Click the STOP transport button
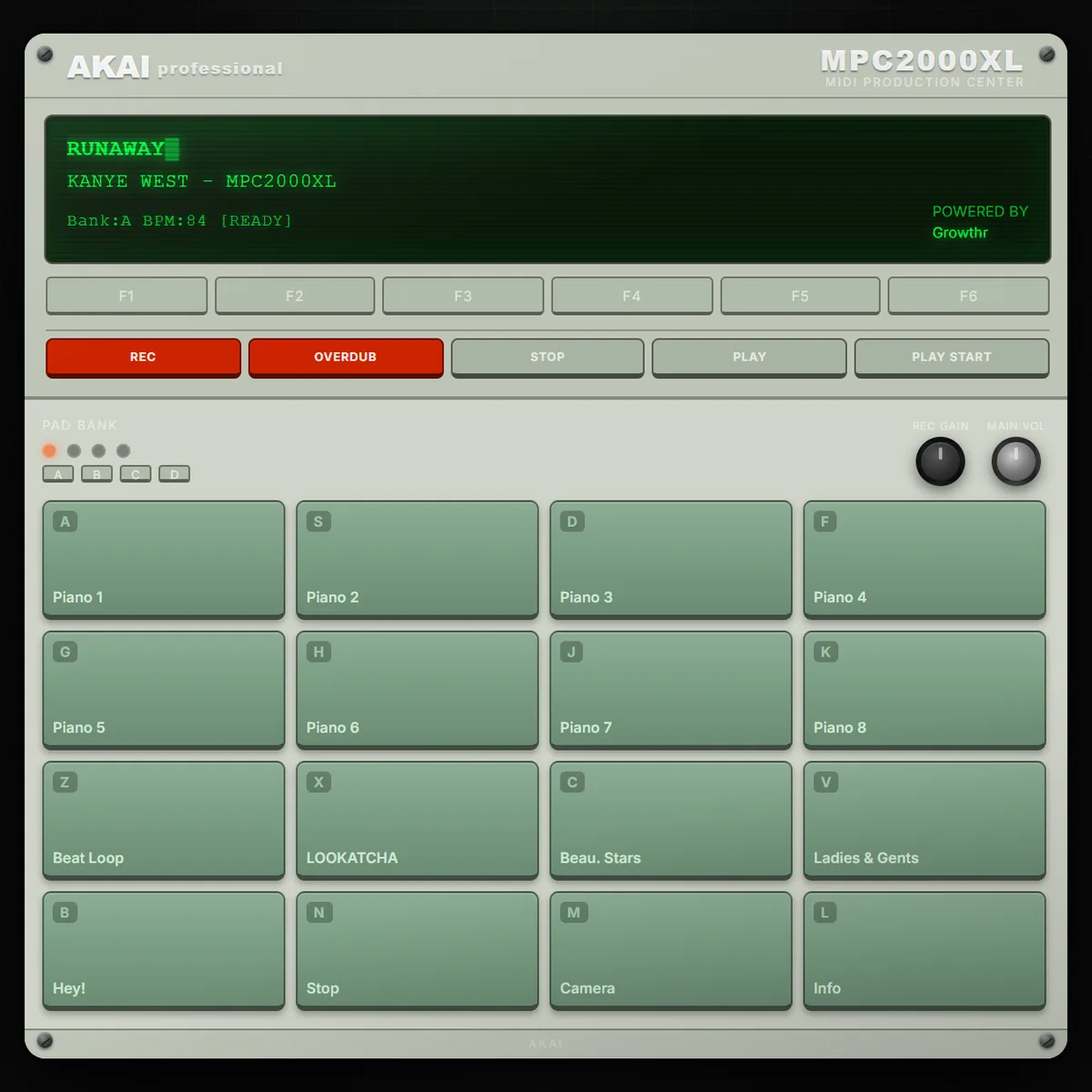 [x=548, y=357]
